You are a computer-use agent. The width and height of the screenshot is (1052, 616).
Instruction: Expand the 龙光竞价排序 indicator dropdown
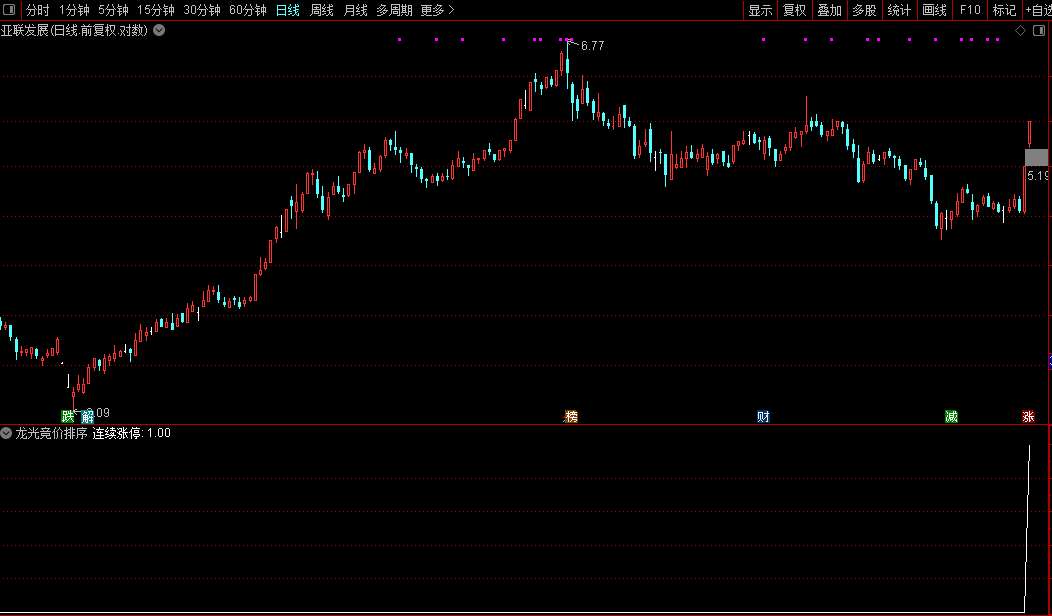tap(6, 433)
